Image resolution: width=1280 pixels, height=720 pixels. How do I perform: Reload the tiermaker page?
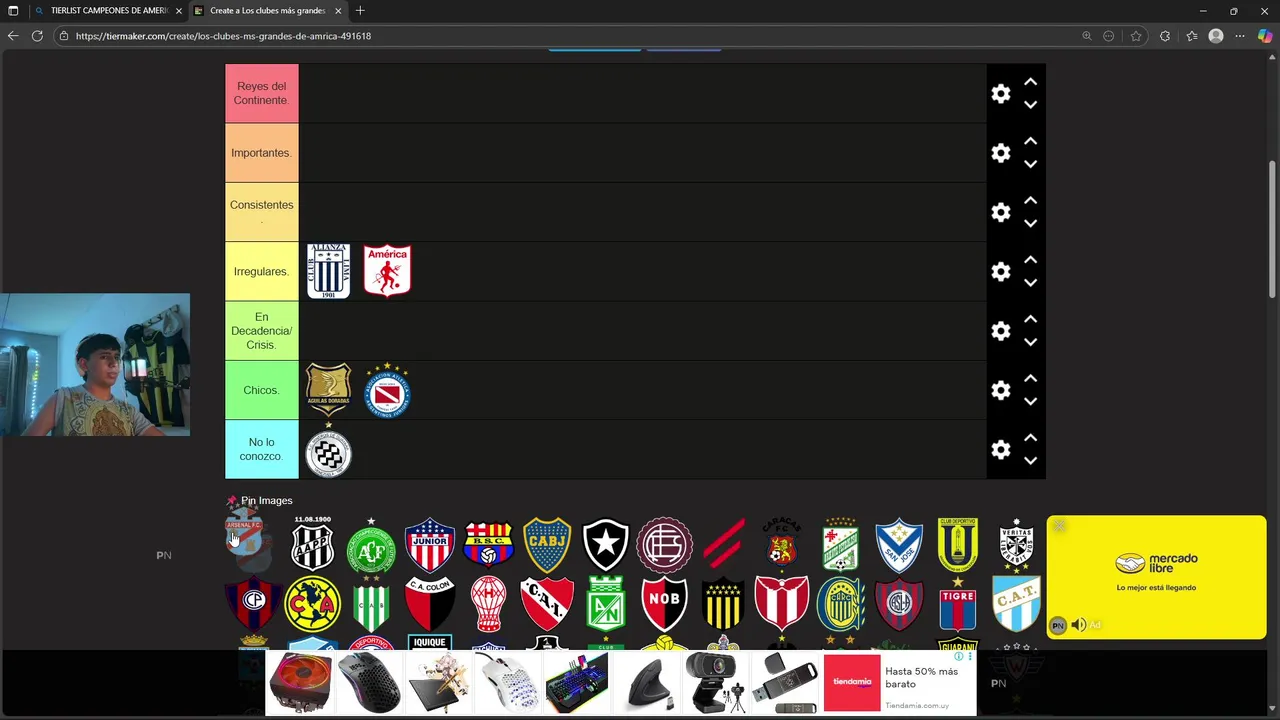pos(37,36)
